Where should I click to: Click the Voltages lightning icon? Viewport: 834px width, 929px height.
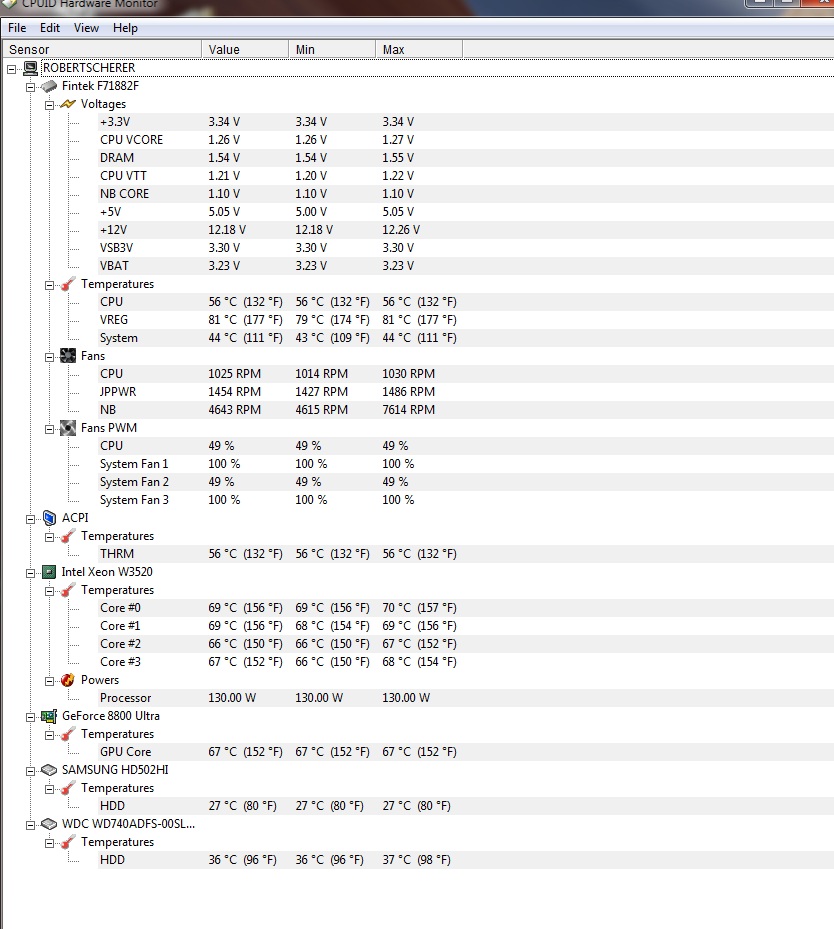point(68,104)
